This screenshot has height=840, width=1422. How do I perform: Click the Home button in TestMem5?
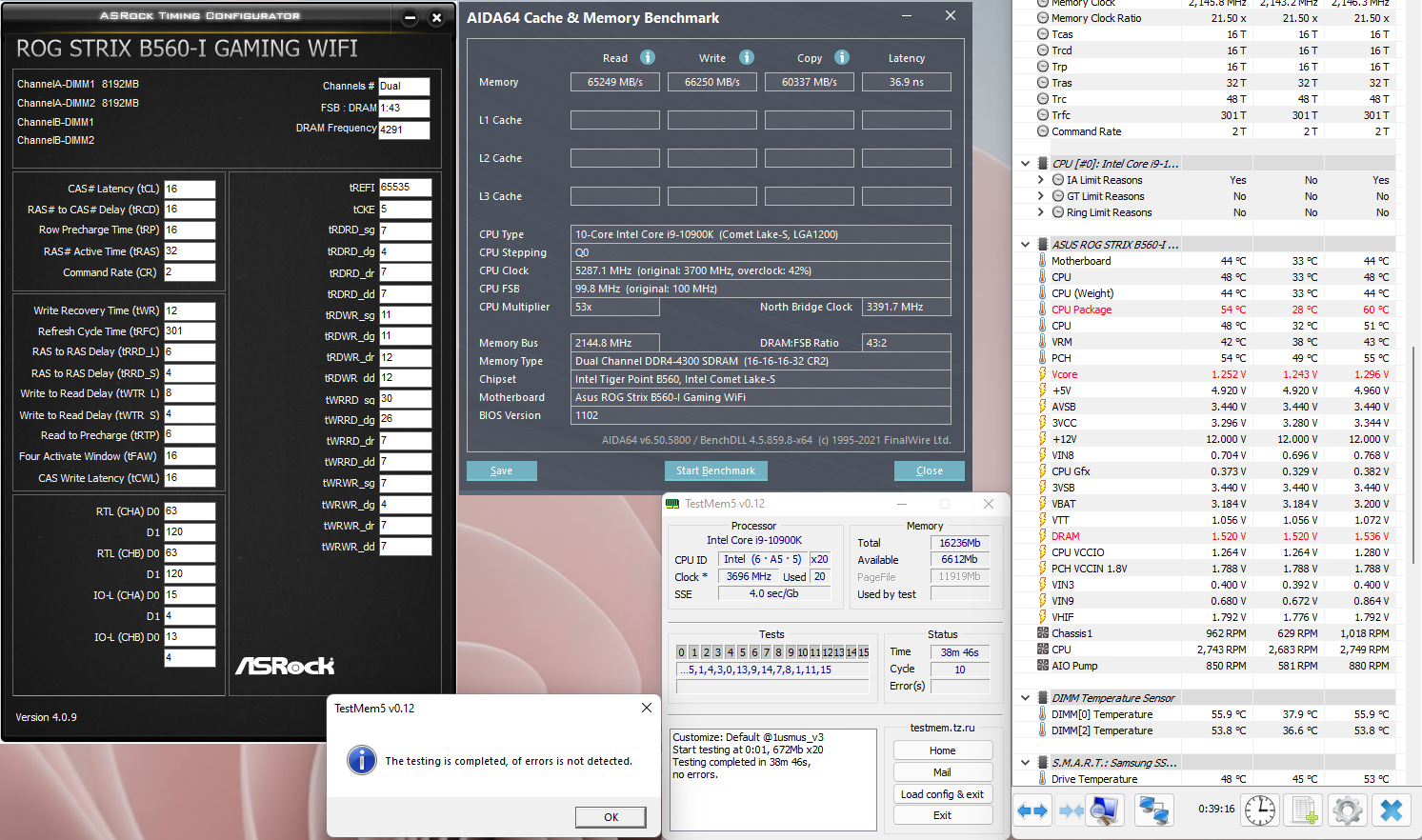pos(943,750)
